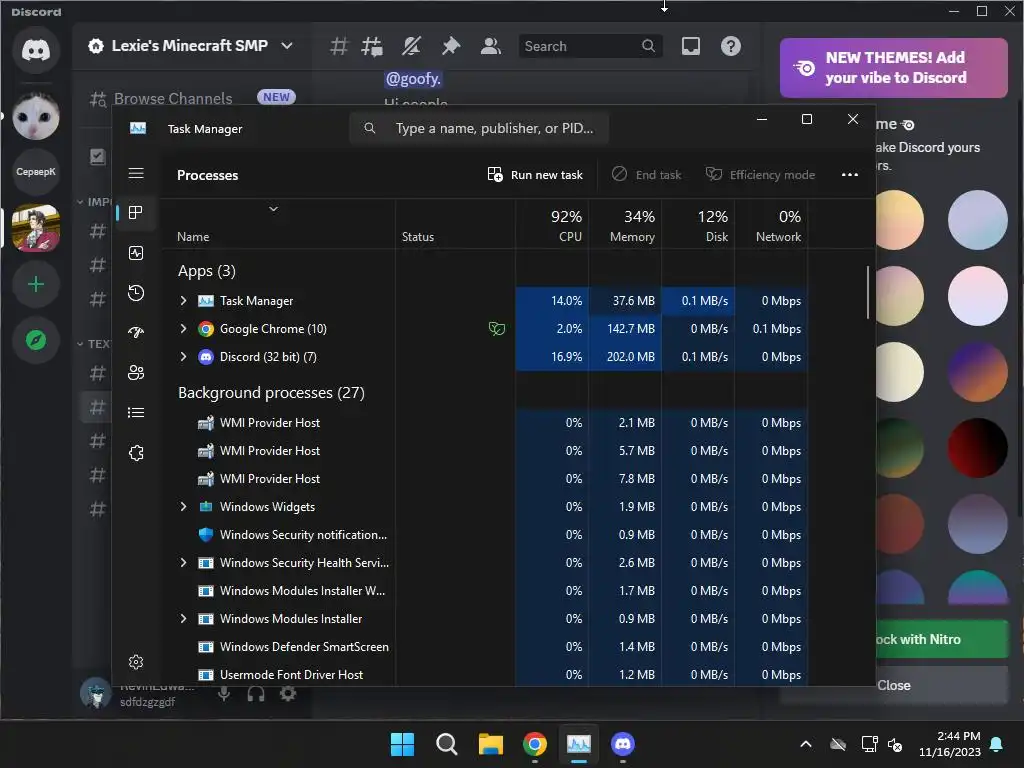Pick the pink-white theme swatch
The height and width of the screenshot is (768, 1024).
click(978, 296)
